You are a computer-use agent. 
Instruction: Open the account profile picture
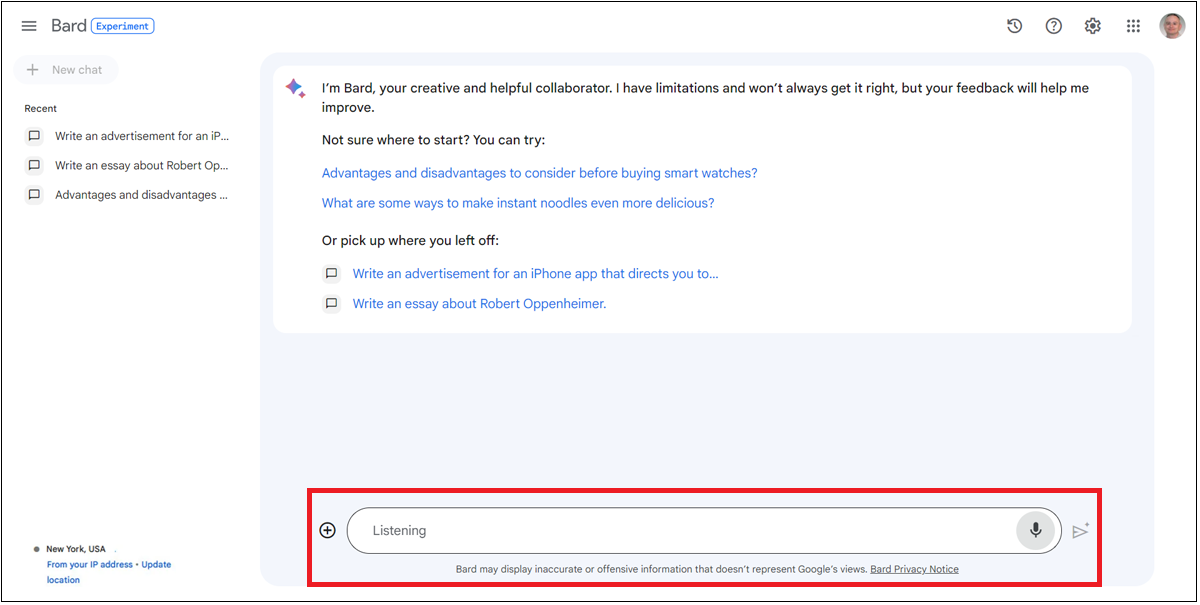tap(1172, 26)
